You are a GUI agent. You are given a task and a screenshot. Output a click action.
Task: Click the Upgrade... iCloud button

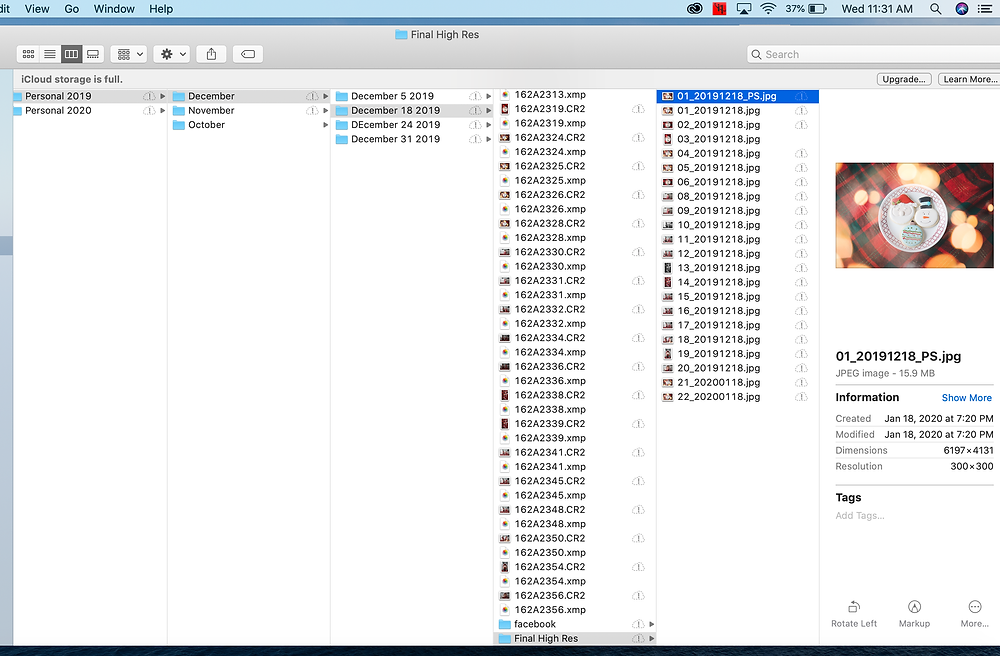pos(904,79)
